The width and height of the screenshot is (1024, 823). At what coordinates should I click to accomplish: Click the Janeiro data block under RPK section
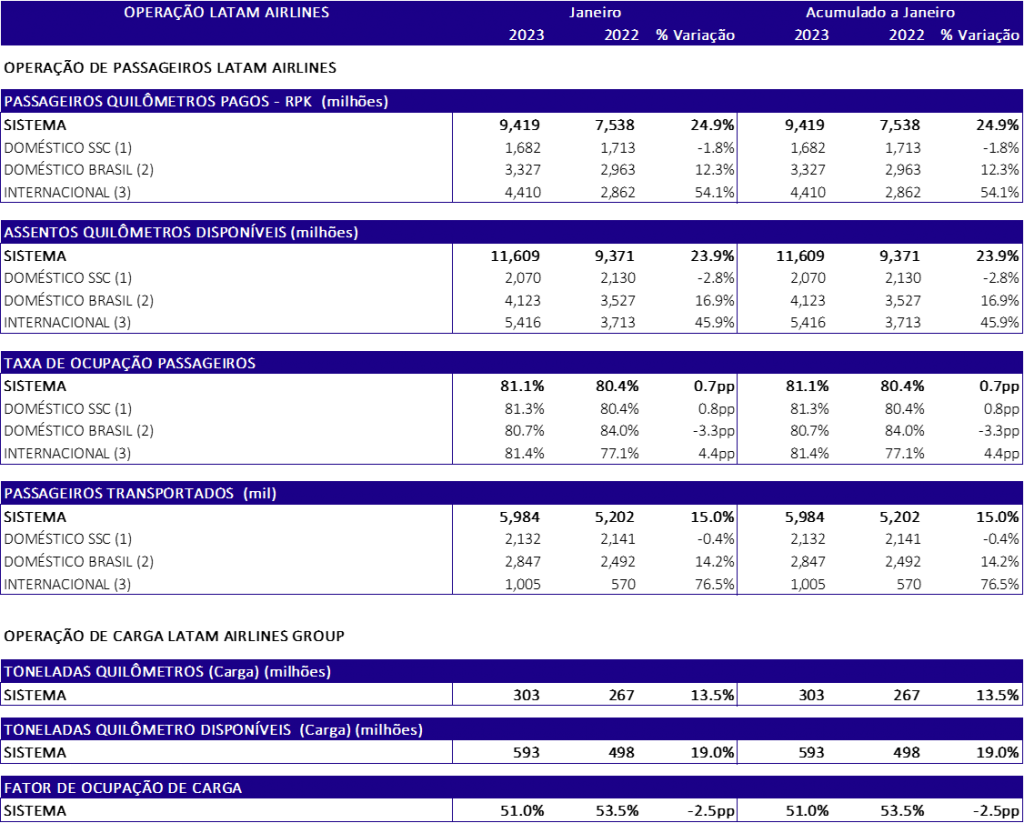point(594,157)
